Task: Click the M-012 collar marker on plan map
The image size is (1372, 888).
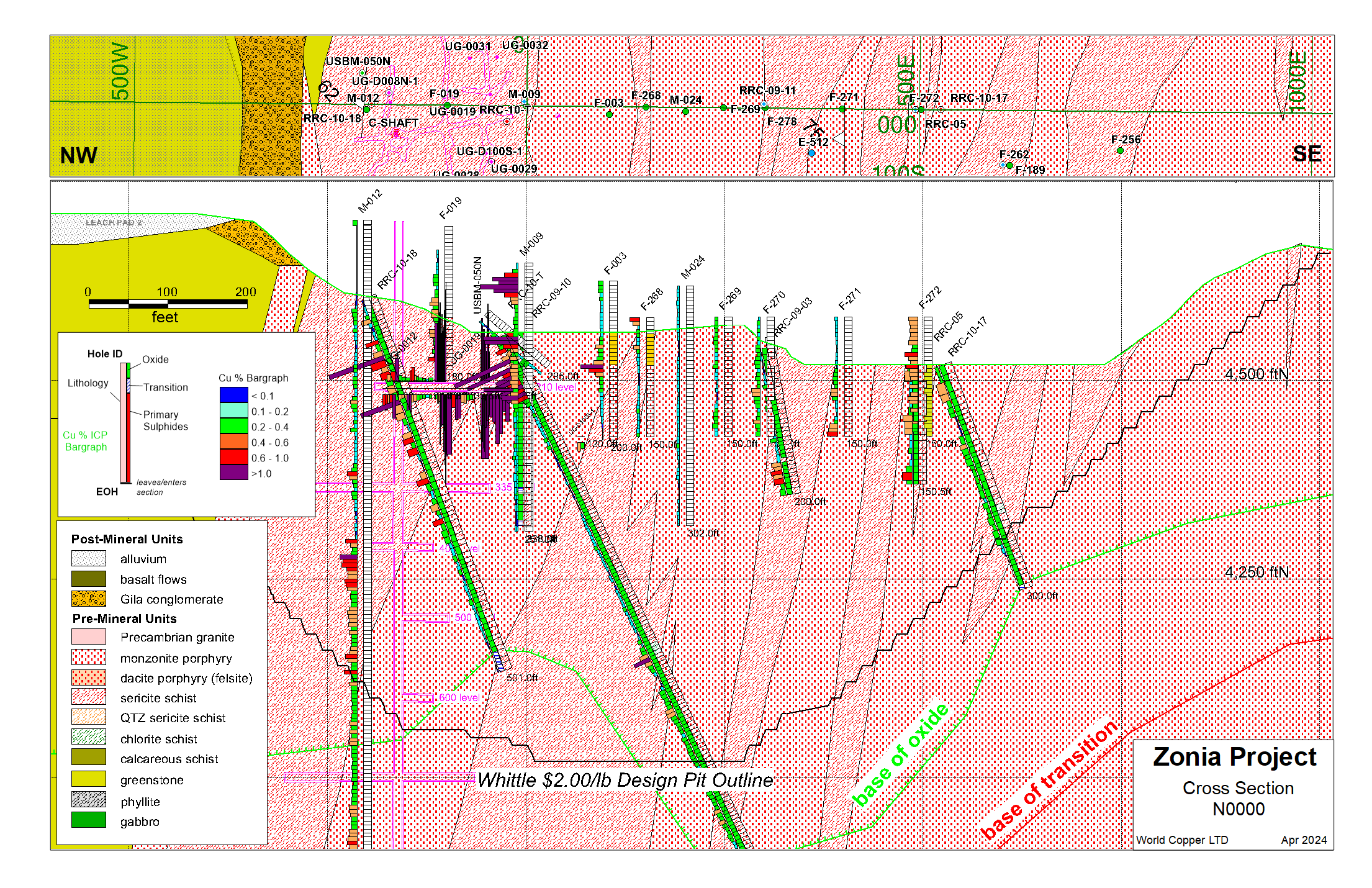Action: 366,109
